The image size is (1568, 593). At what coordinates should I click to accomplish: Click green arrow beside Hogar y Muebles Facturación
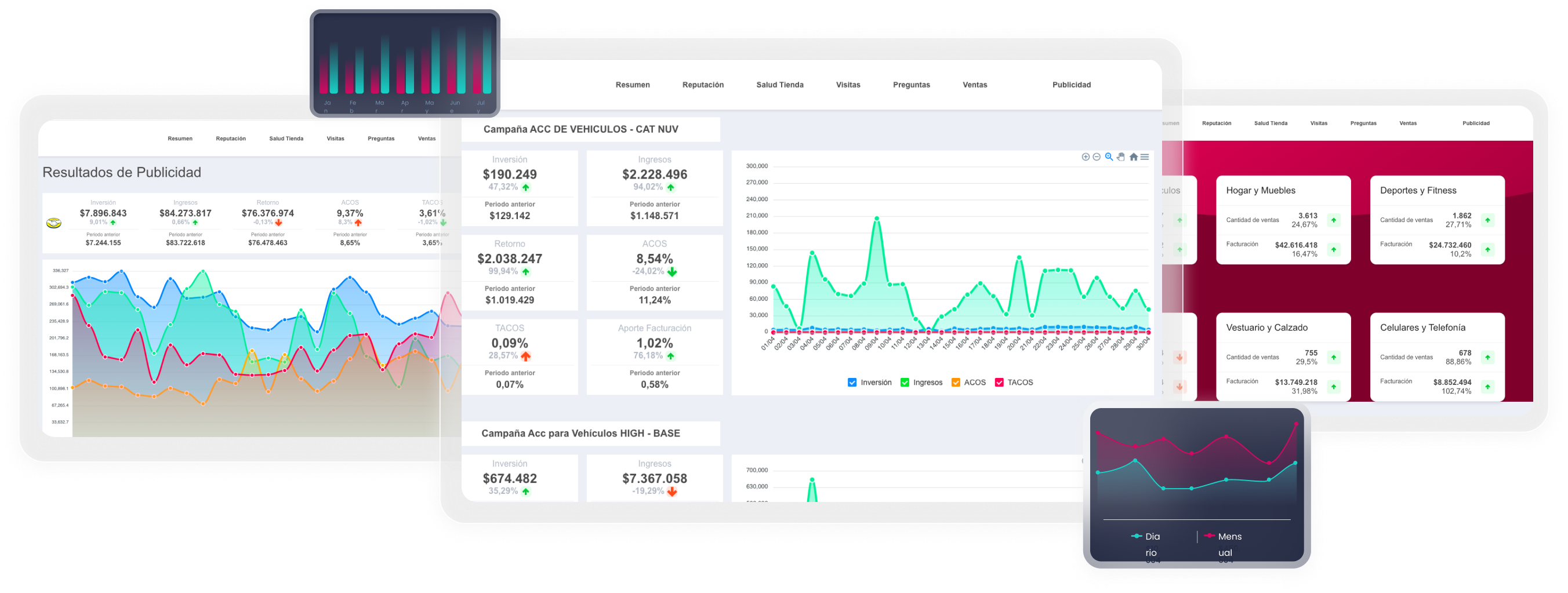(x=1334, y=249)
